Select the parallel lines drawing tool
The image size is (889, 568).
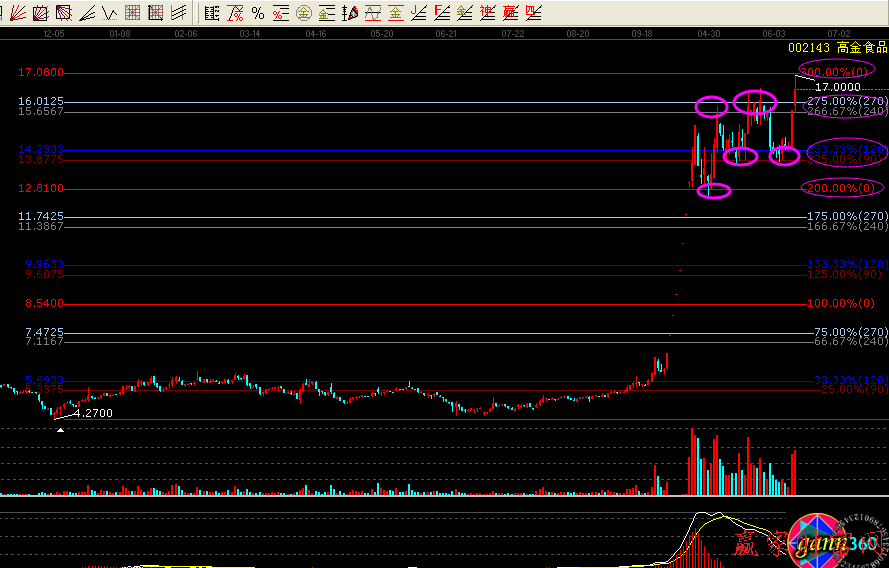179,13
